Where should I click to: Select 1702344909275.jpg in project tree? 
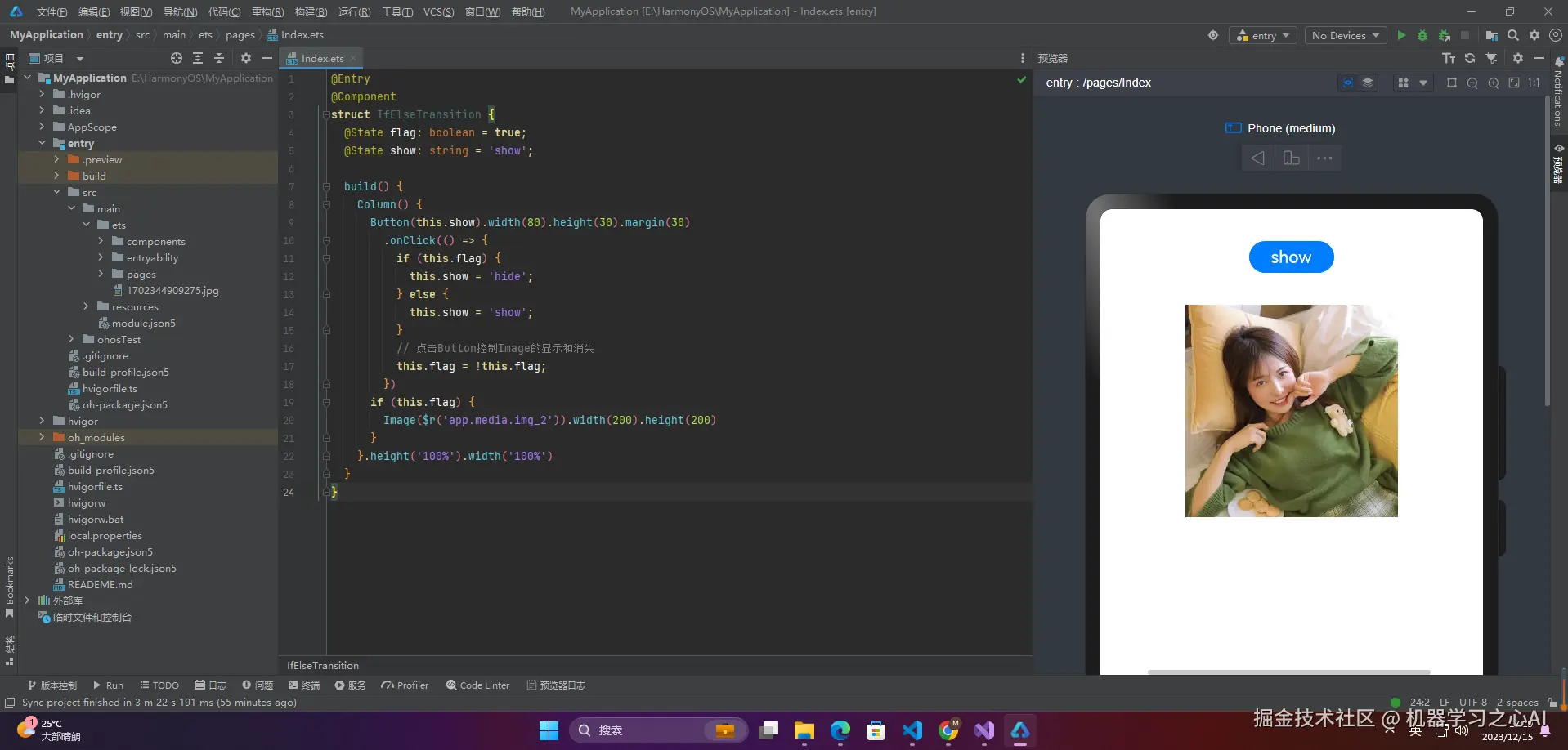click(165, 290)
